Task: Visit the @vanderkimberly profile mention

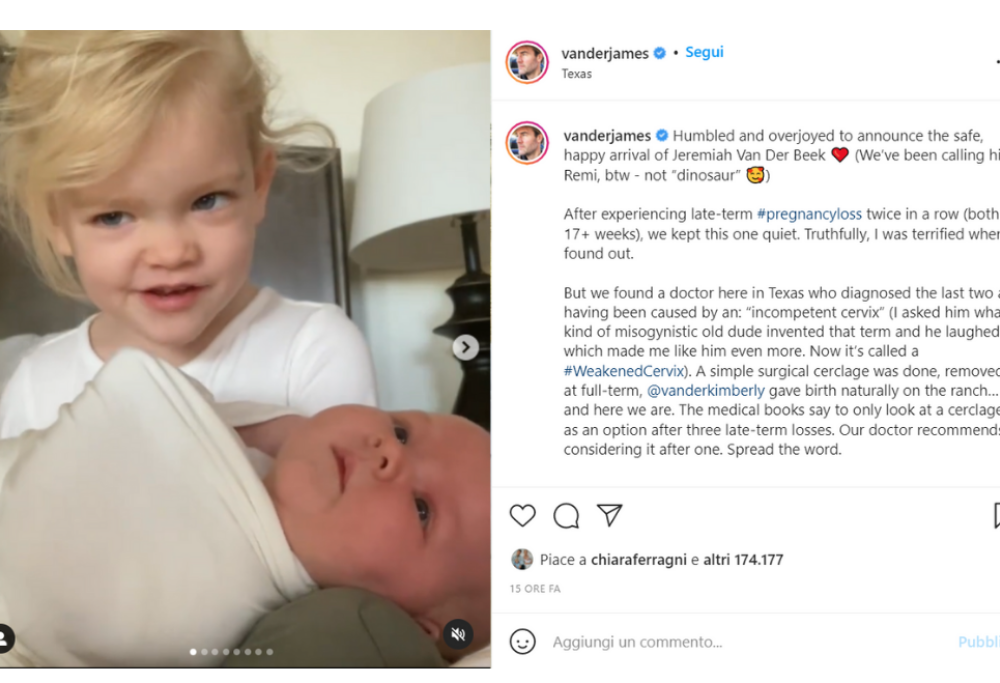Action: click(x=705, y=390)
